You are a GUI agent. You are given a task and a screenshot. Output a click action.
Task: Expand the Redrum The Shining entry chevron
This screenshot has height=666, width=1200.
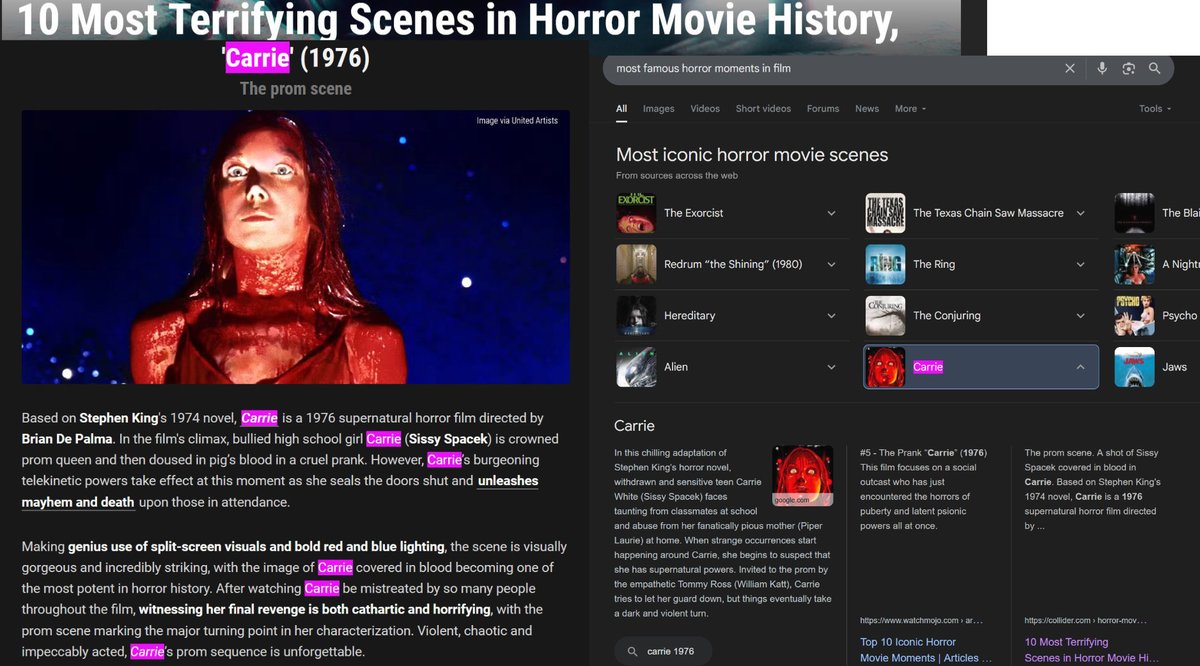click(831, 264)
